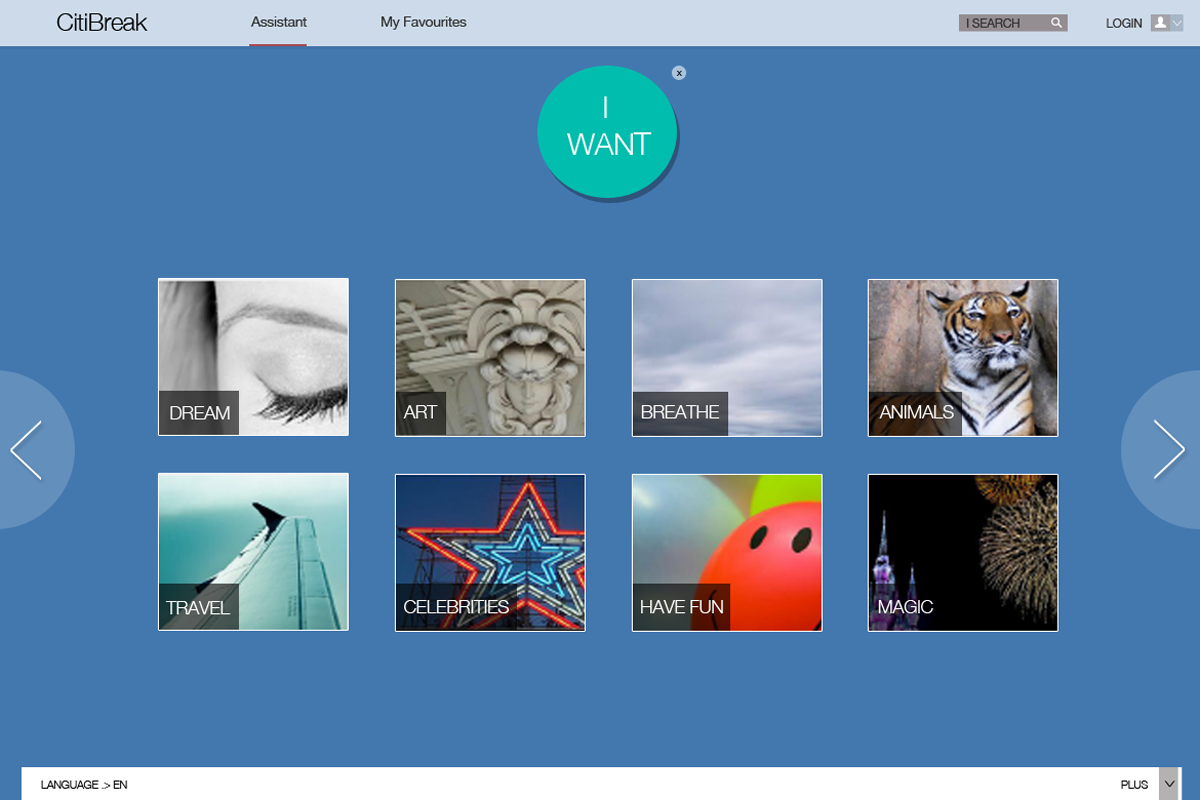Click the magnifier search icon
This screenshot has height=800, width=1200.
(1057, 23)
